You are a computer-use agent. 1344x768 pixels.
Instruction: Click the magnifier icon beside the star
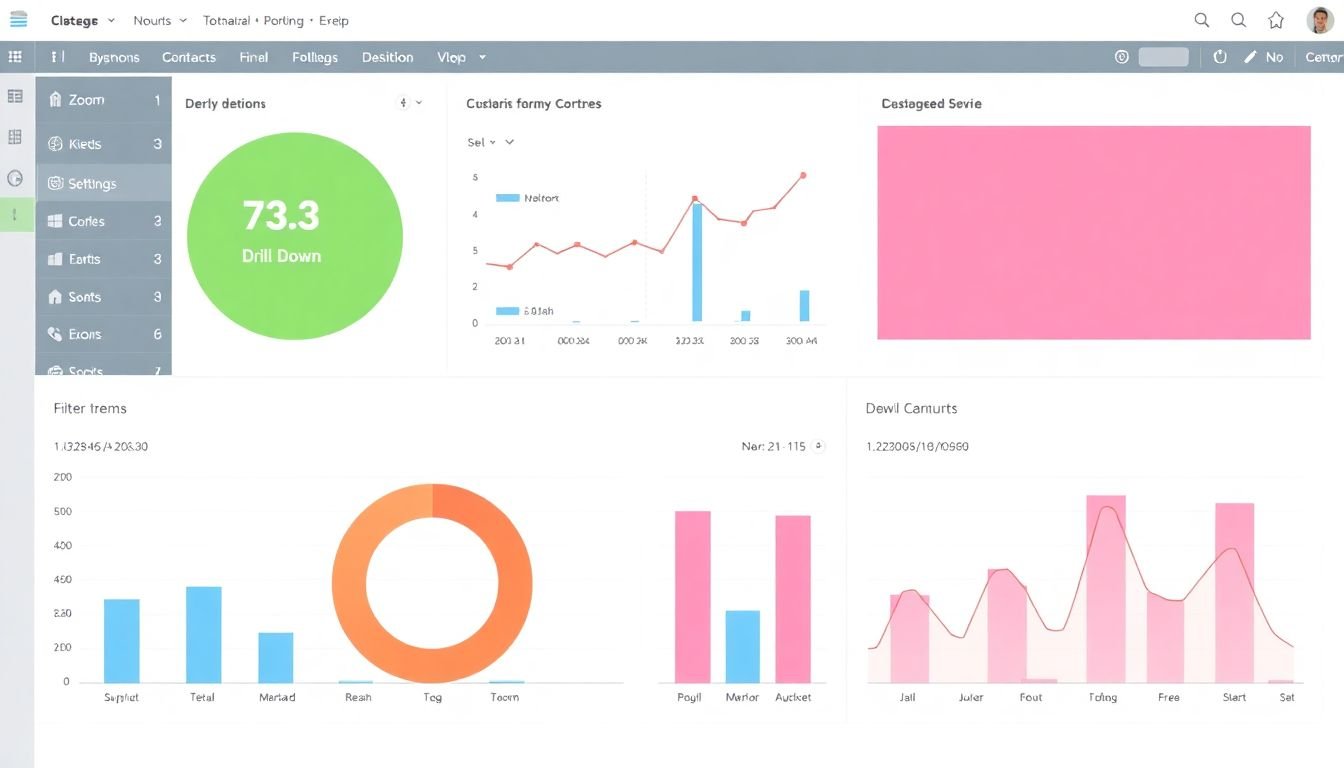click(x=1239, y=20)
